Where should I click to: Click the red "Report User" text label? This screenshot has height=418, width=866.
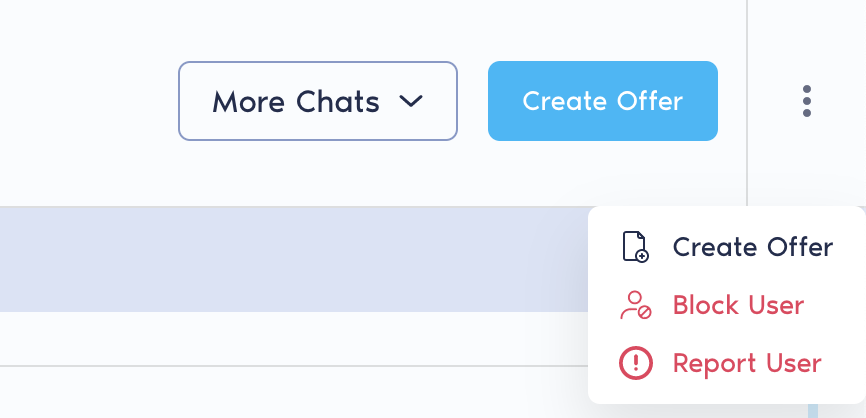[747, 363]
